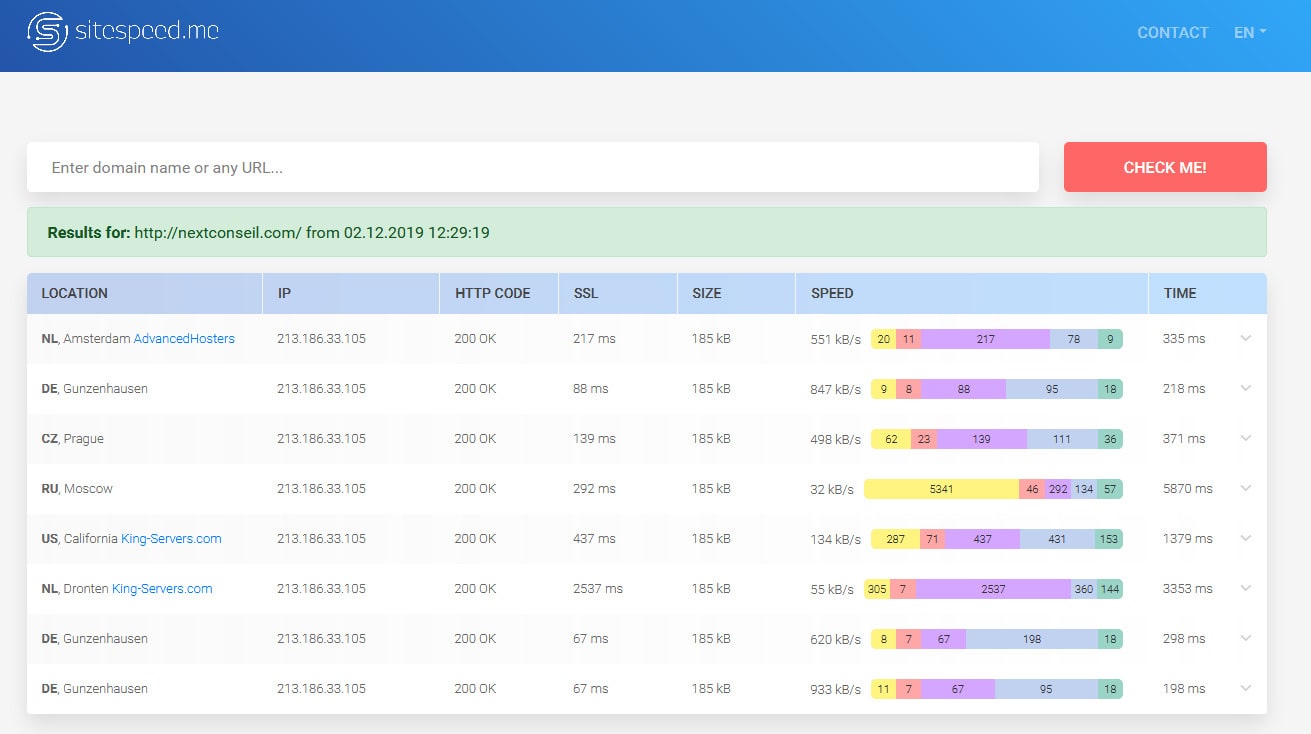The image size is (1311, 734).
Task: Click the sitespeed.me logo icon
Action: pos(47,32)
